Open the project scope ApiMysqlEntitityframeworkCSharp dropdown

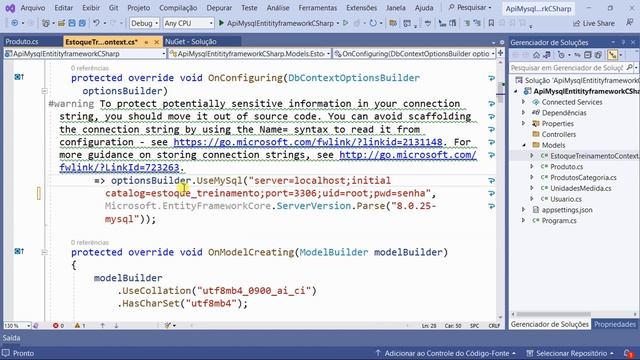(85, 53)
